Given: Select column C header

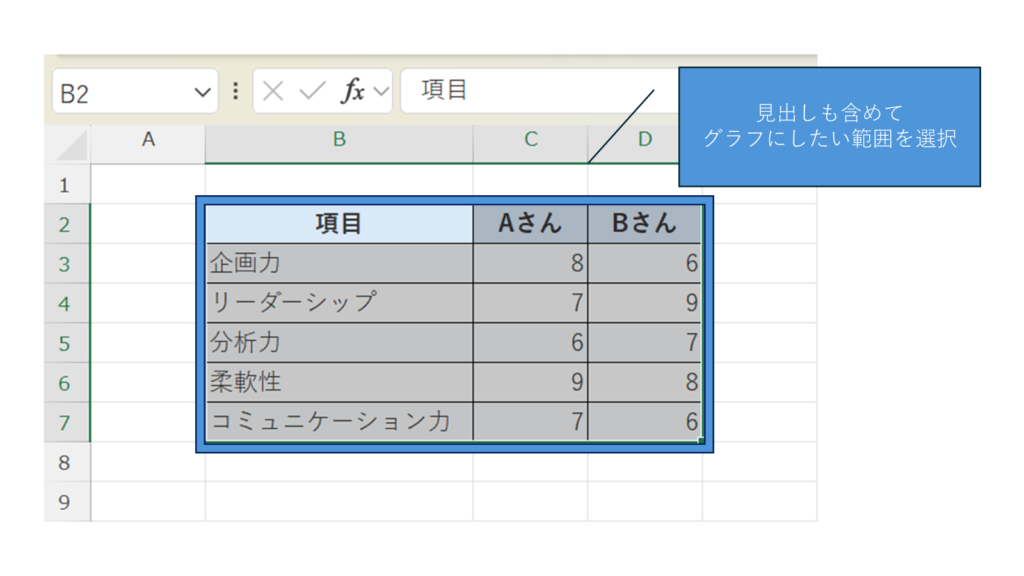Looking at the screenshot, I should pos(530,140).
